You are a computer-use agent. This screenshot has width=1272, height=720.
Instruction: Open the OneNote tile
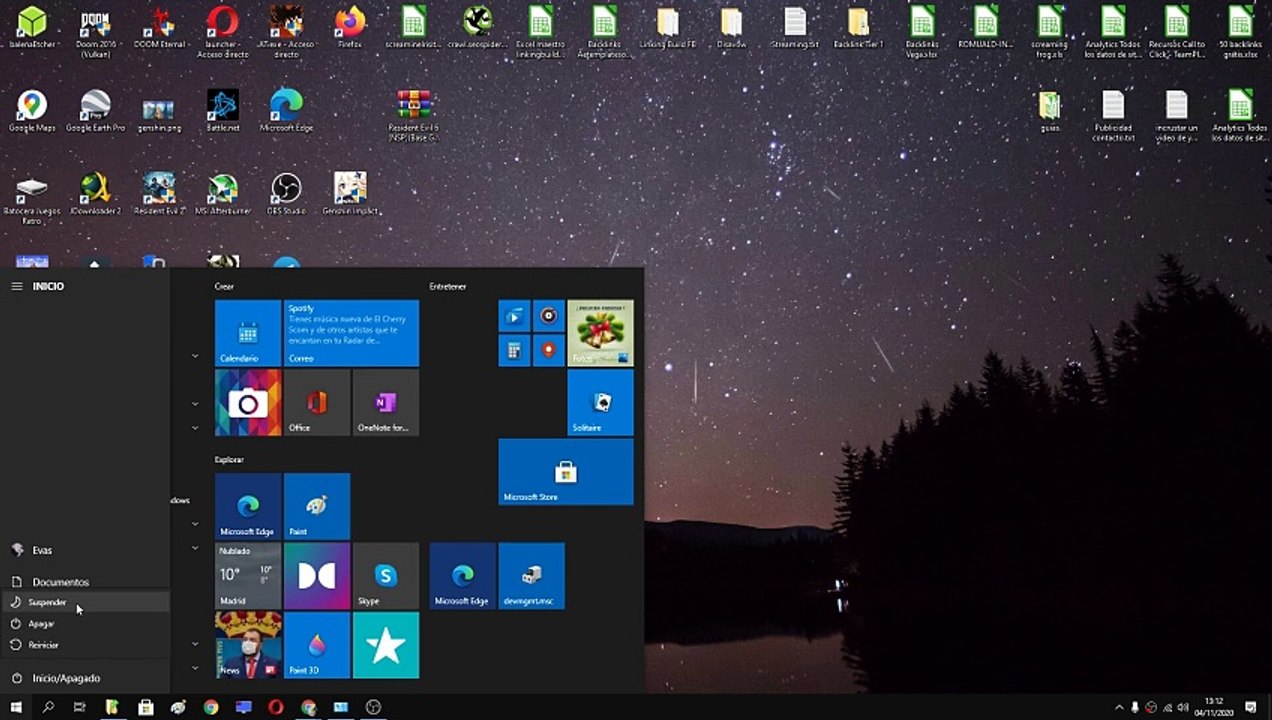point(386,402)
